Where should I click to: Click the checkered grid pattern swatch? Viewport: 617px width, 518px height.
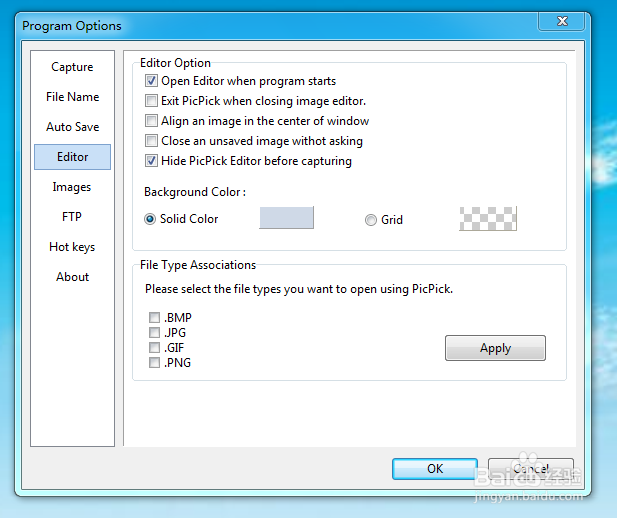click(x=488, y=218)
